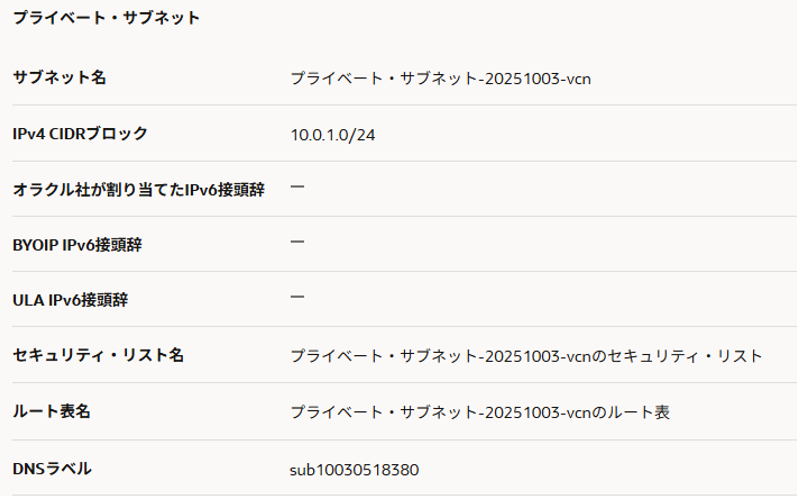Viewport: 797px width, 496px height.
Task: Click the サブネット名 field label
Action: (x=59, y=78)
